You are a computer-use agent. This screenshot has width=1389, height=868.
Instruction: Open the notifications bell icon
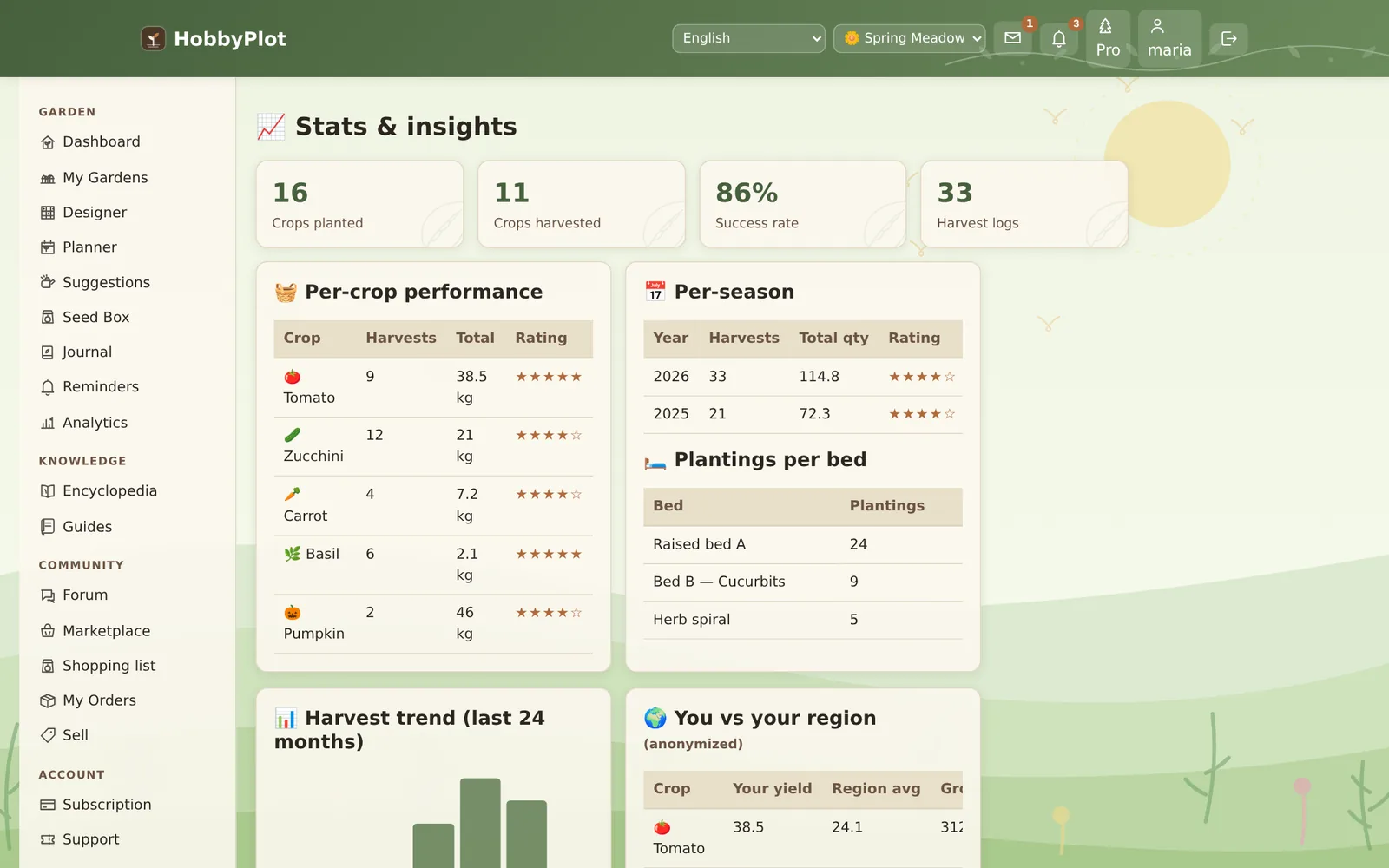point(1059,38)
